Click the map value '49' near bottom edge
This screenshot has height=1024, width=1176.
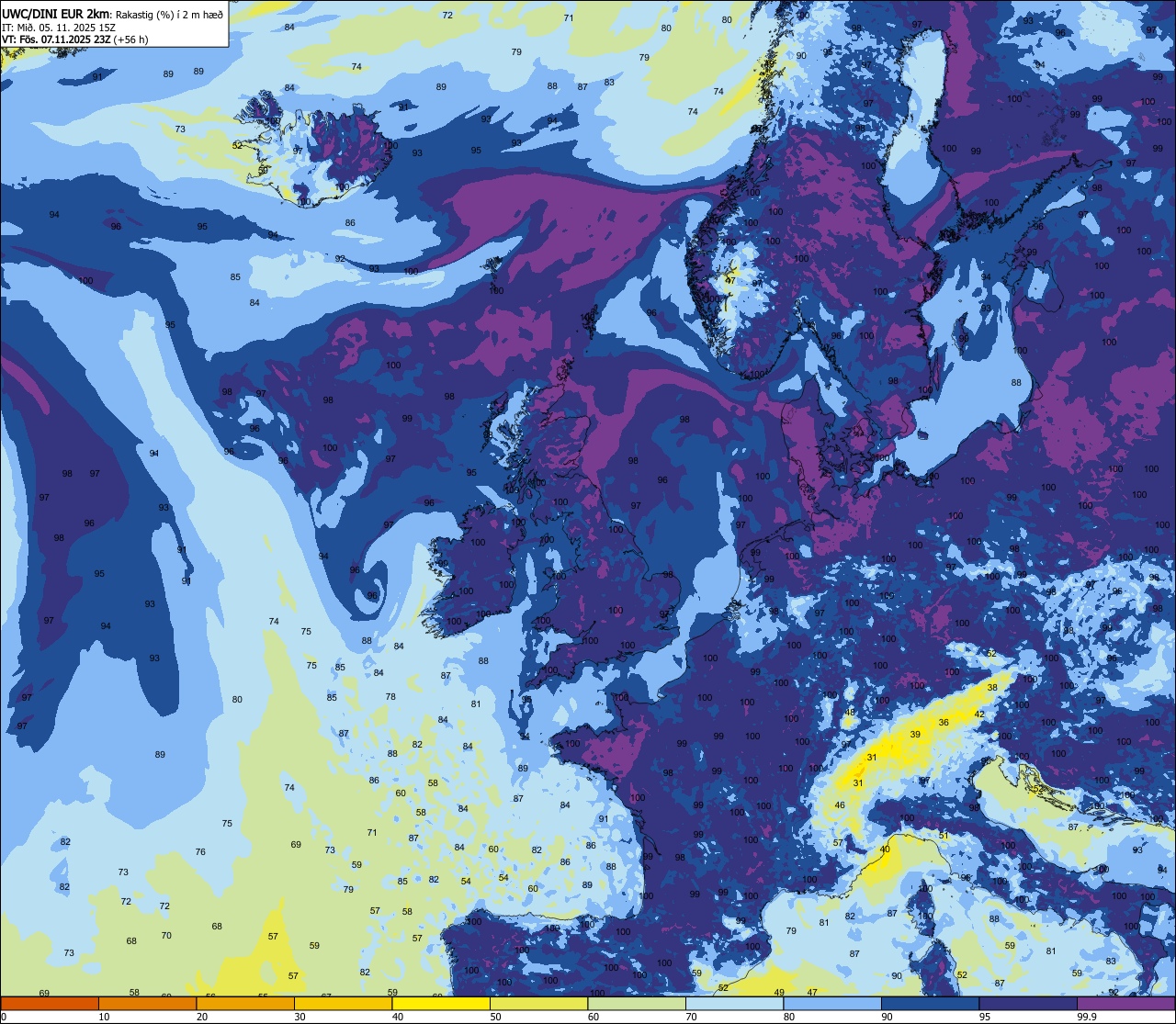(x=779, y=992)
